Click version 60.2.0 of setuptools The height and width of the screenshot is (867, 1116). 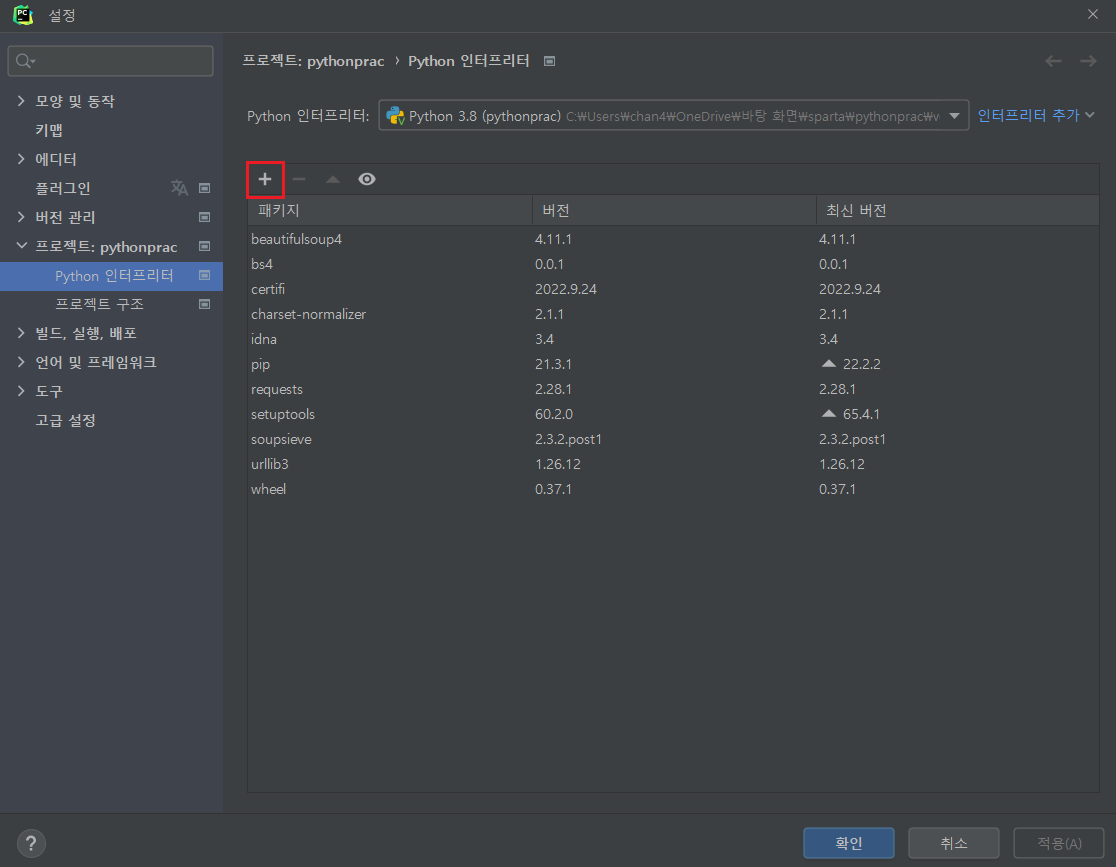click(554, 414)
